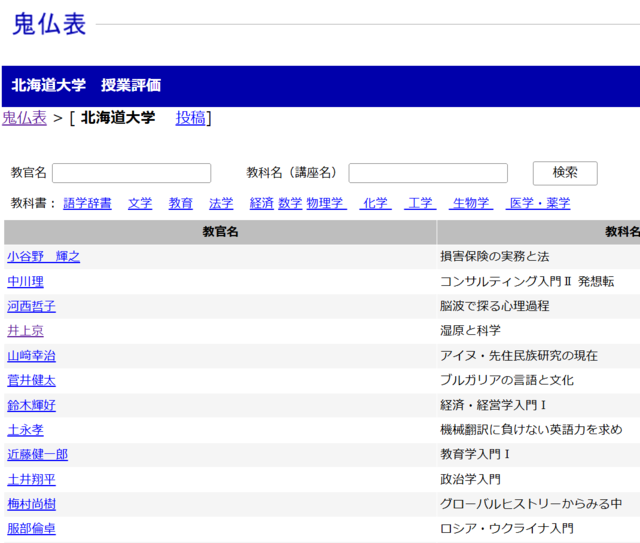Open the 投稿 link

point(190,118)
